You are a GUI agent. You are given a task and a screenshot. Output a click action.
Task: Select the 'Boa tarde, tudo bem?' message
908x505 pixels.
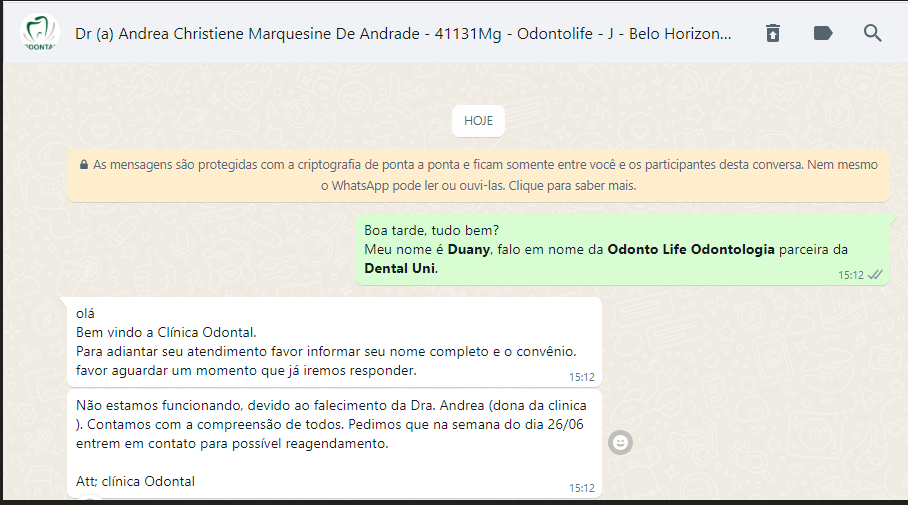click(x=623, y=250)
